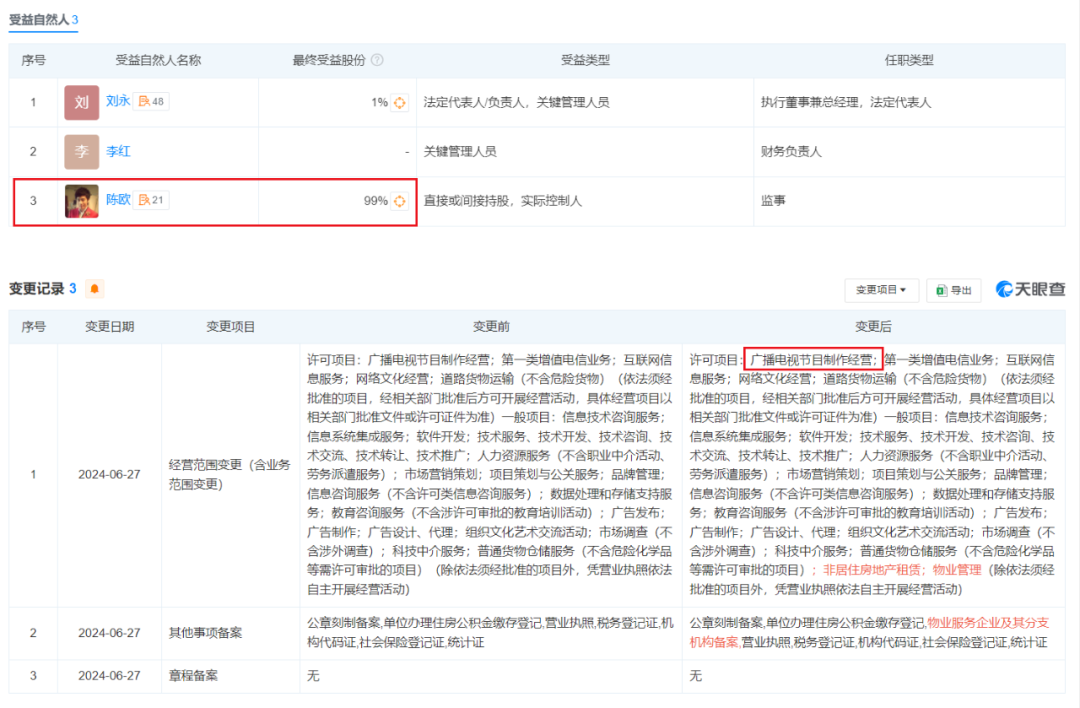This screenshot has width=1080, height=708.
Task: Click the highlighted 广播电视节目制作经营 text
Action: 812,360
